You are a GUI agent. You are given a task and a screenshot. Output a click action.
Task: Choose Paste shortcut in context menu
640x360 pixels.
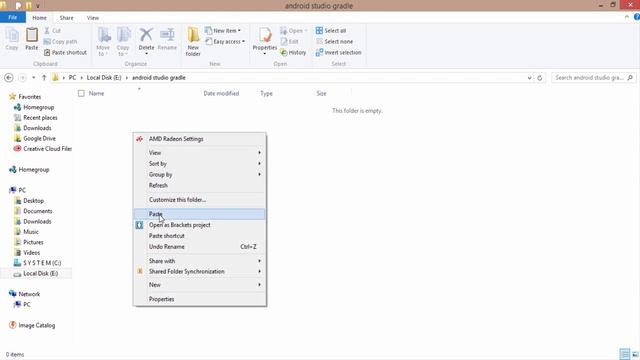(200, 236)
